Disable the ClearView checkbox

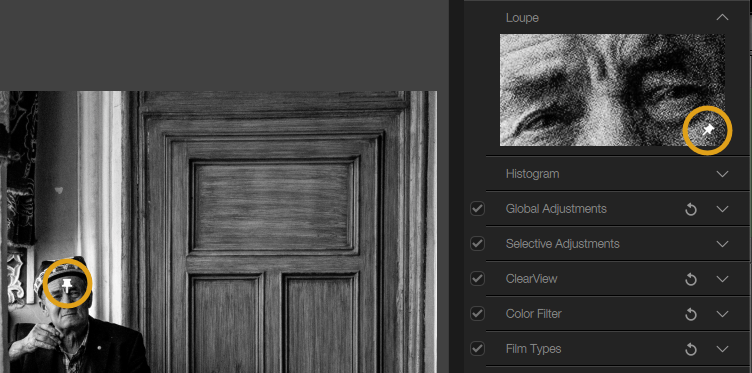(477, 279)
